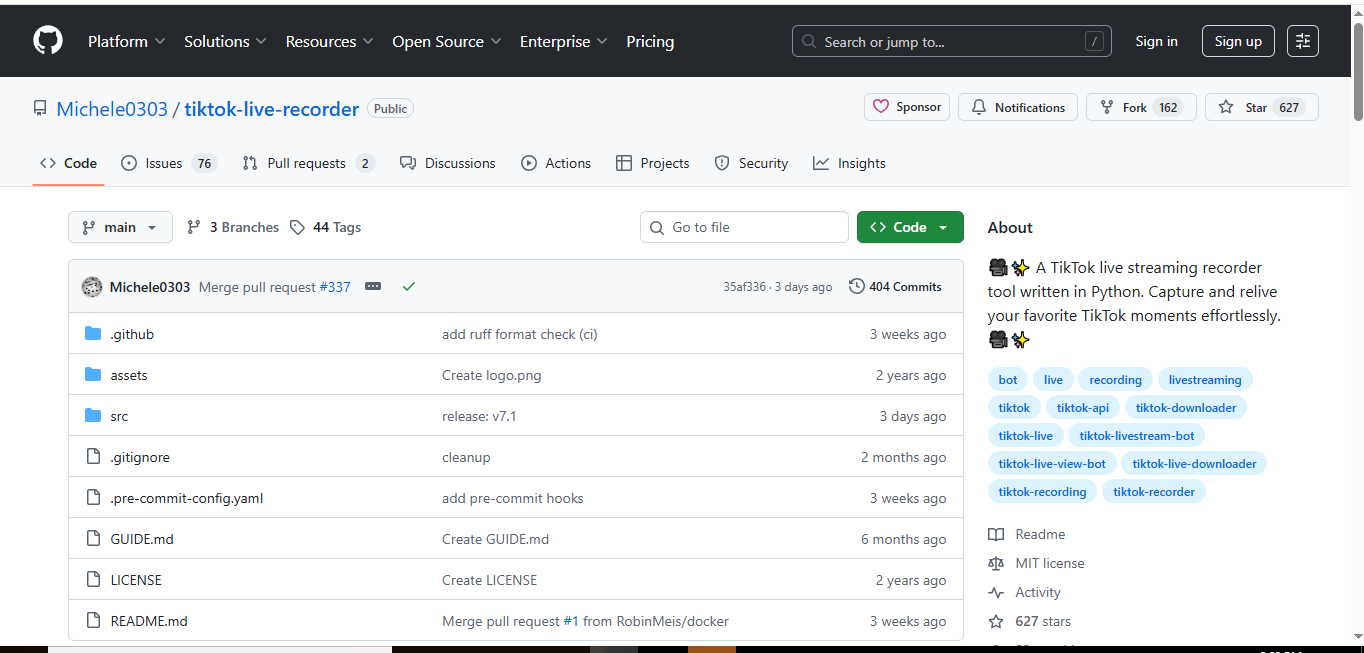Expand the Resources menu

click(x=329, y=41)
